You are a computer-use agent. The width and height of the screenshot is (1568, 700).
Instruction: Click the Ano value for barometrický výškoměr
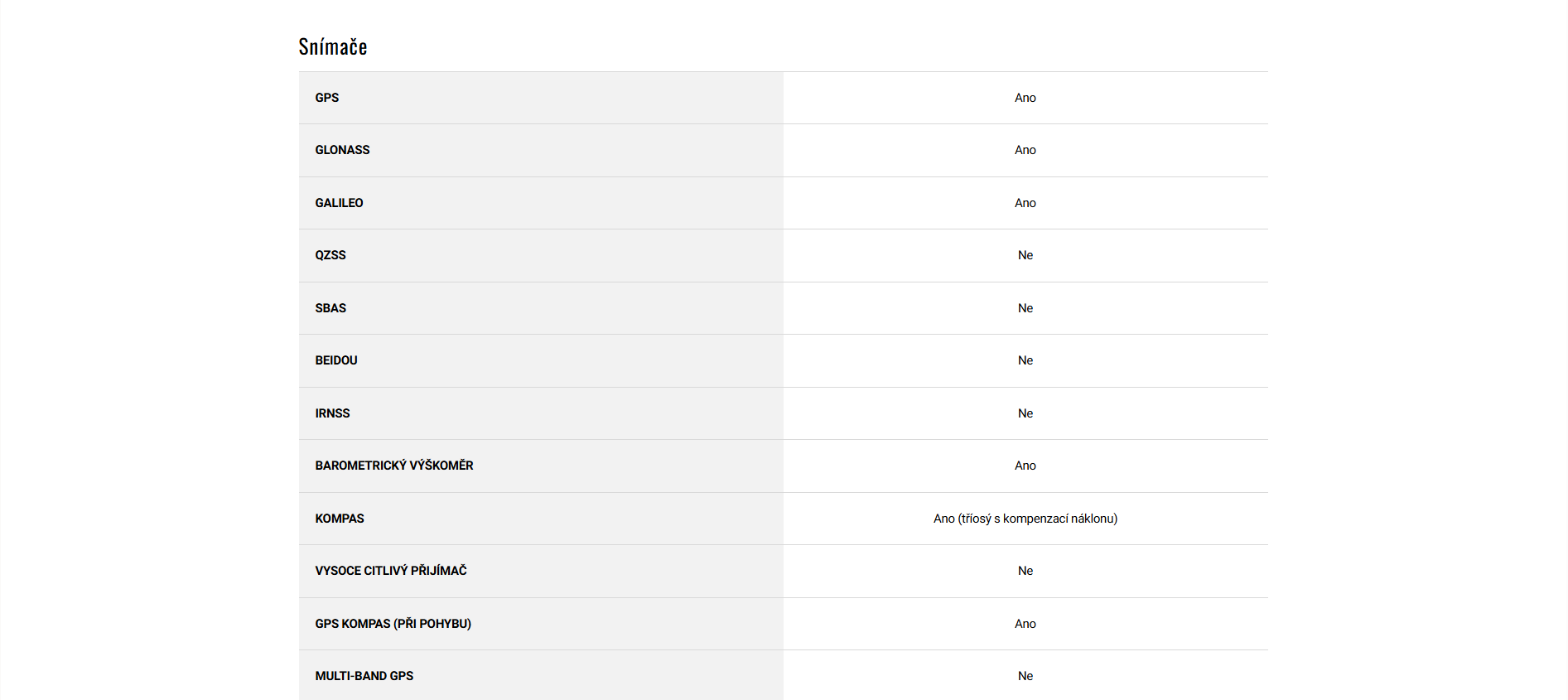[x=1025, y=466]
